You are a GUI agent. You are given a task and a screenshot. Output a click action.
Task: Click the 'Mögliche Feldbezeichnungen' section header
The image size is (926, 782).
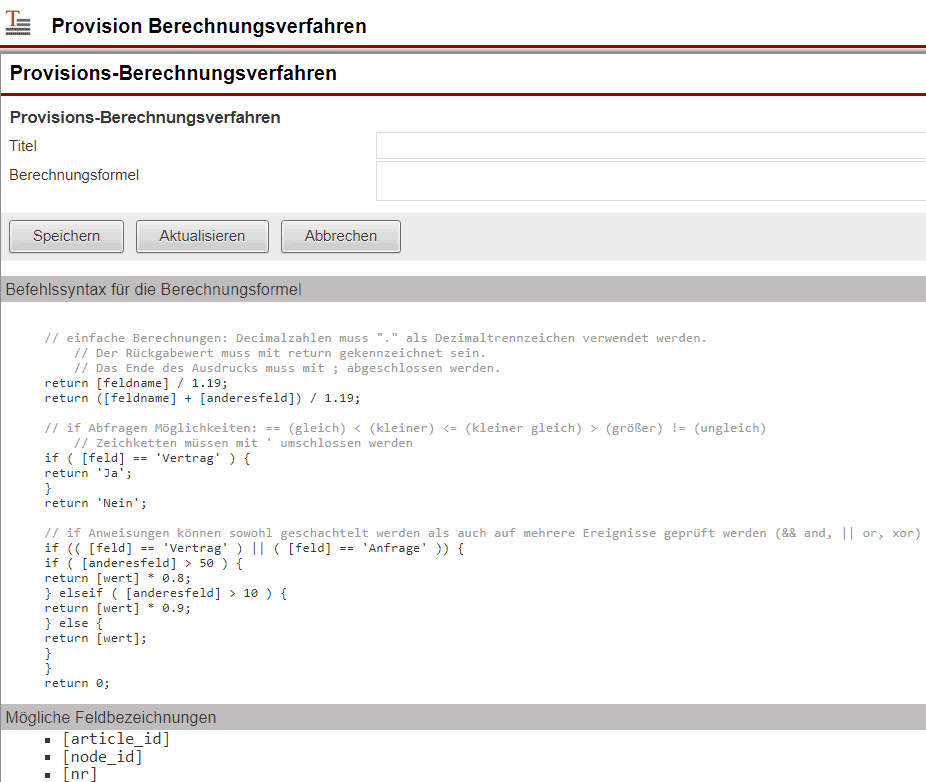111,717
